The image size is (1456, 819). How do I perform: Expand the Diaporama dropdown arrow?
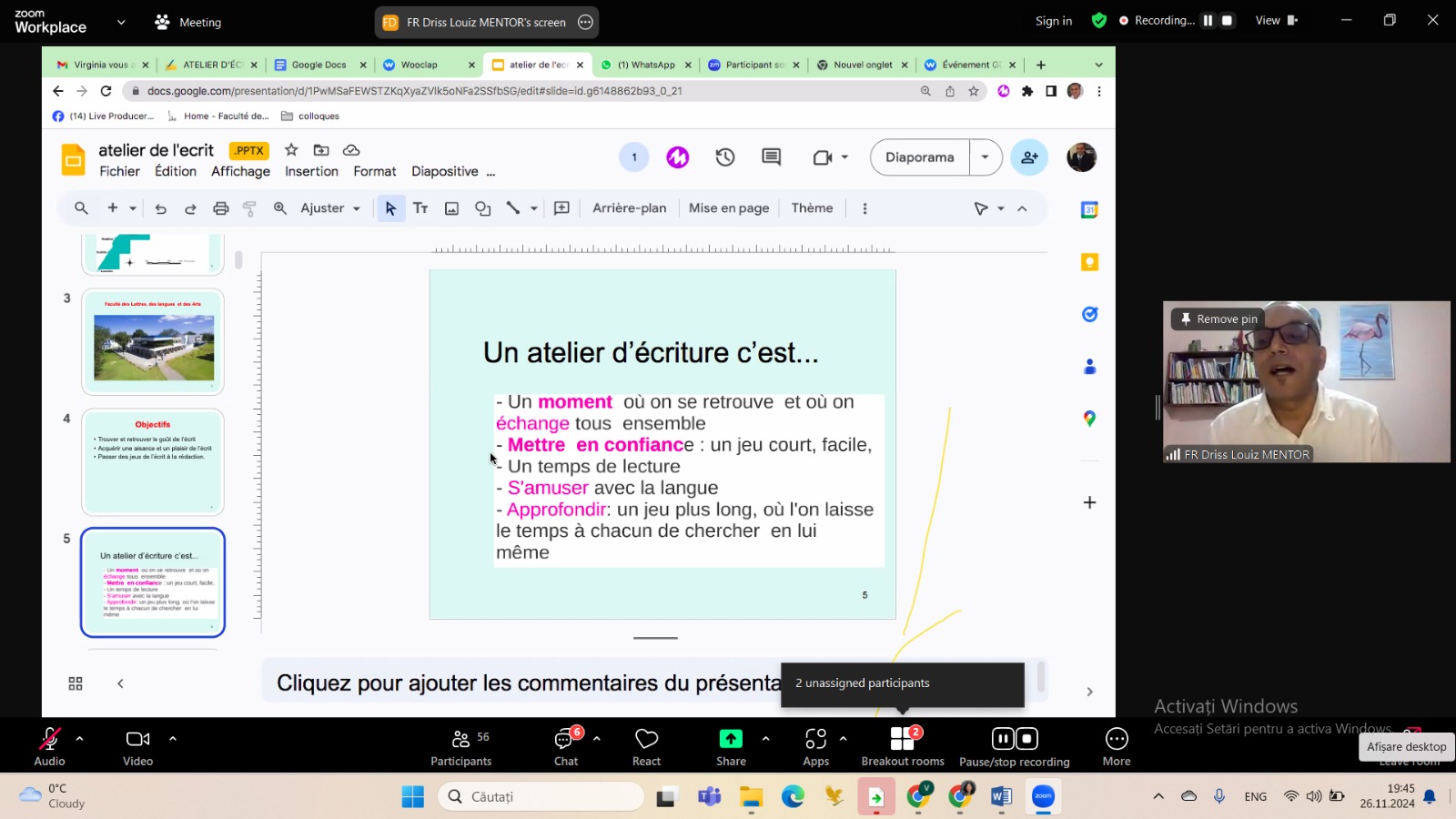coord(985,157)
